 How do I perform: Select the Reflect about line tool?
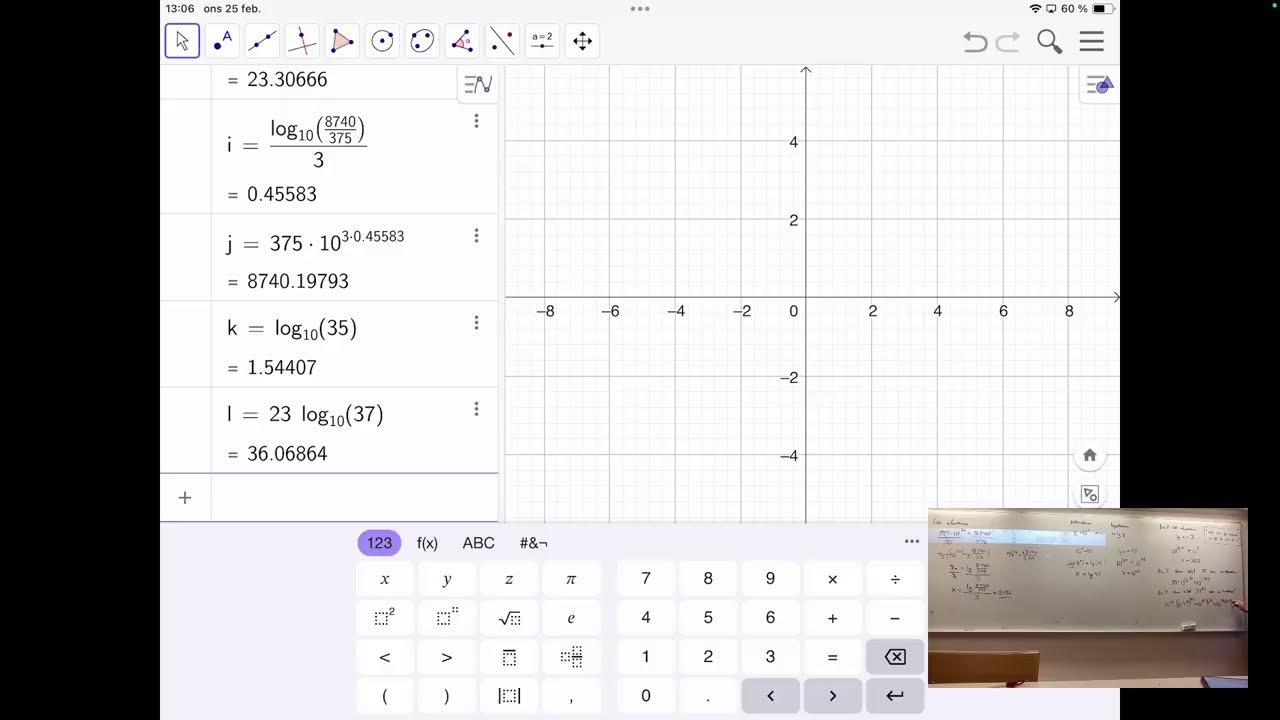pyautogui.click(x=502, y=41)
